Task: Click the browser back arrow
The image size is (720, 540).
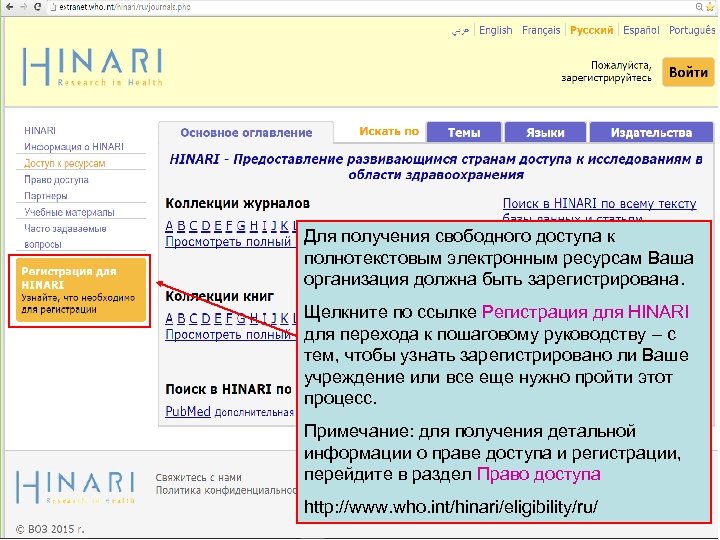Action: (x=9, y=7)
